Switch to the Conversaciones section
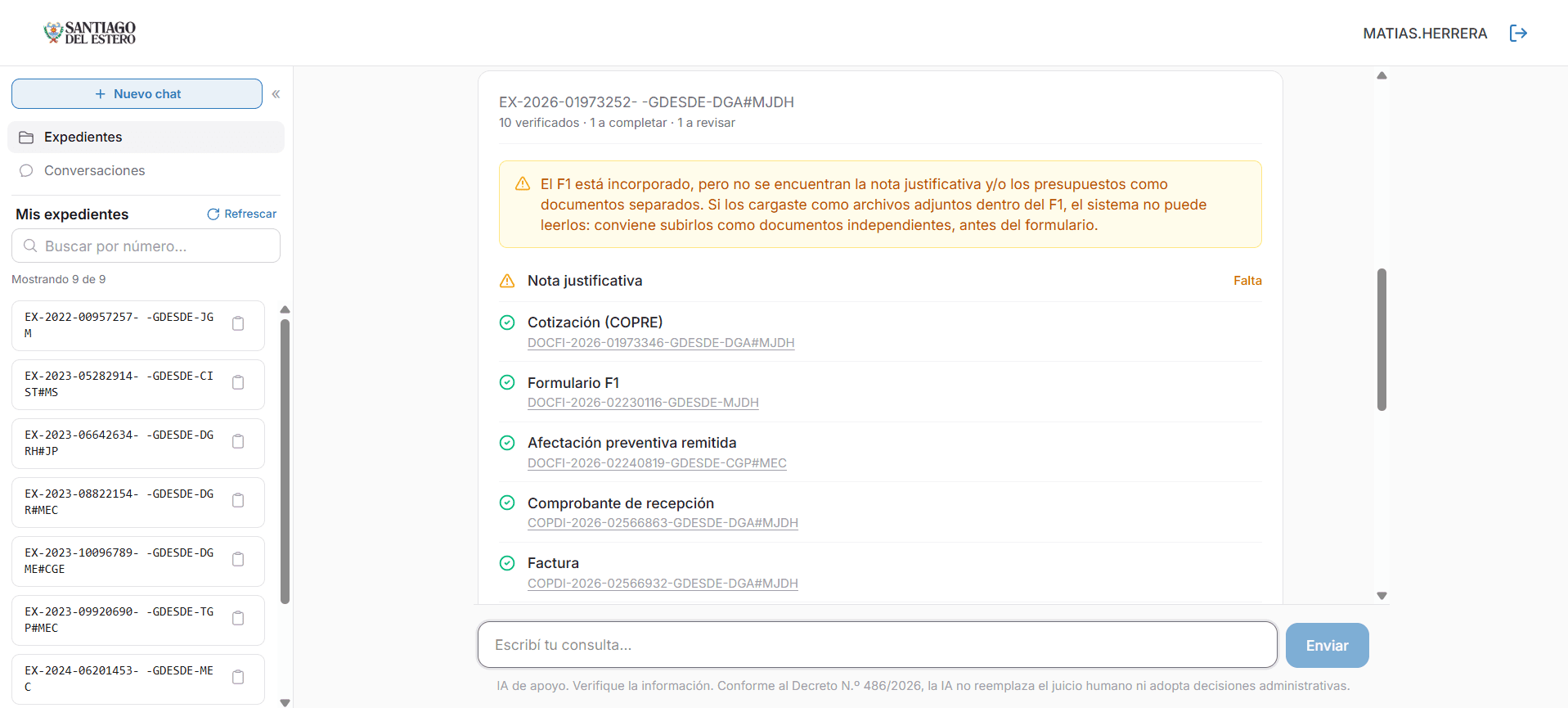 pos(146,170)
